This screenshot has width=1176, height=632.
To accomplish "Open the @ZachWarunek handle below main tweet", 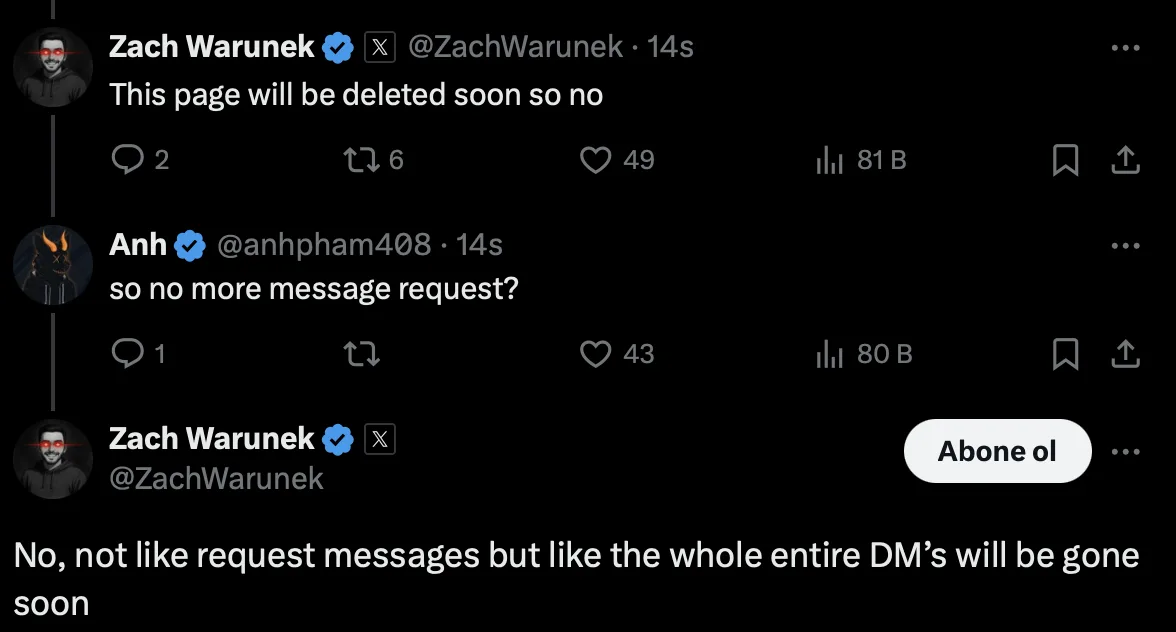I will tap(216, 478).
